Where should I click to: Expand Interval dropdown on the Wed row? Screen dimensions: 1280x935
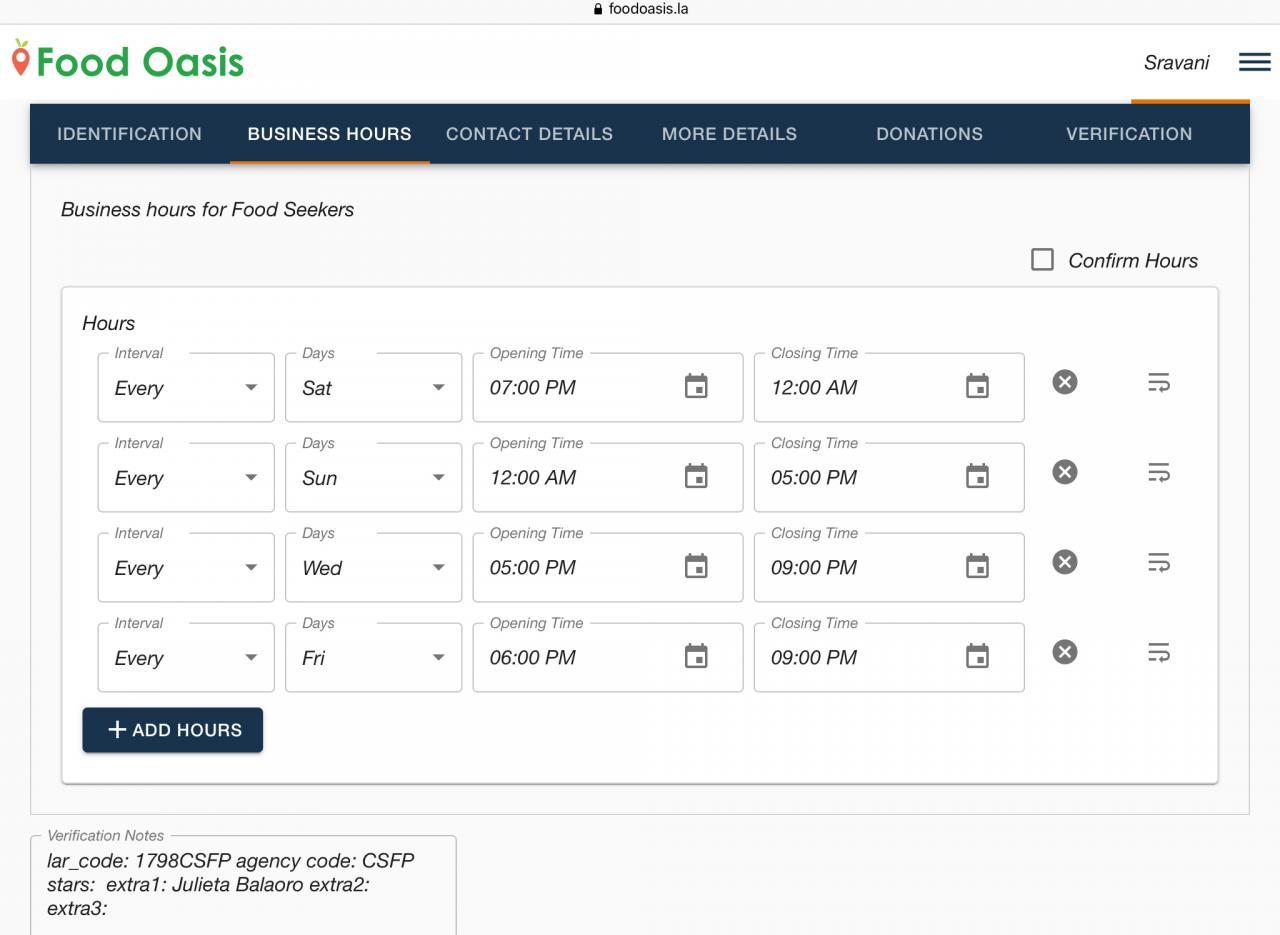click(186, 567)
